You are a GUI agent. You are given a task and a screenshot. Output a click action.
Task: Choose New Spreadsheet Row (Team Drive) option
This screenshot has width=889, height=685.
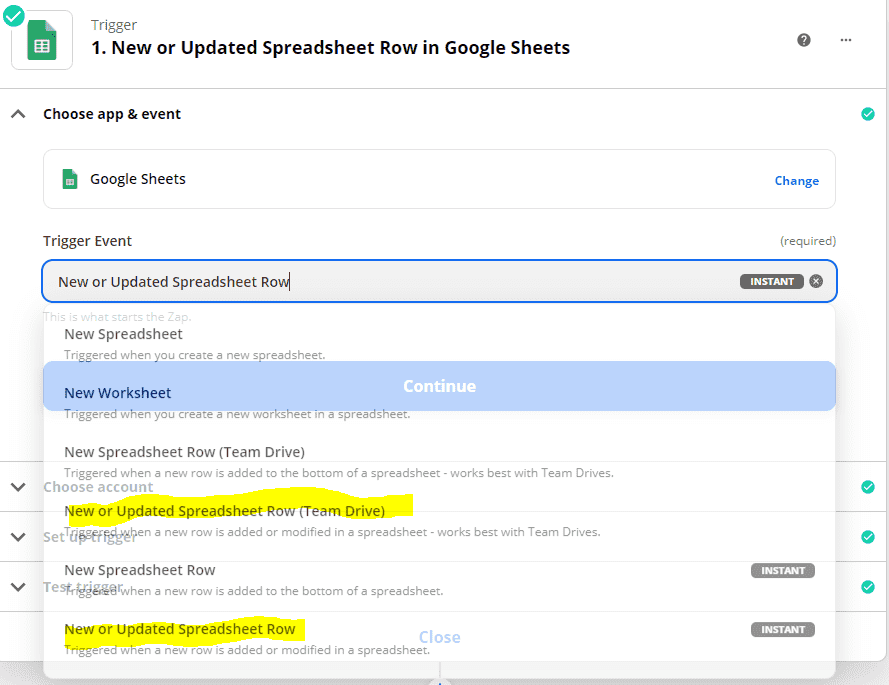pos(184,452)
